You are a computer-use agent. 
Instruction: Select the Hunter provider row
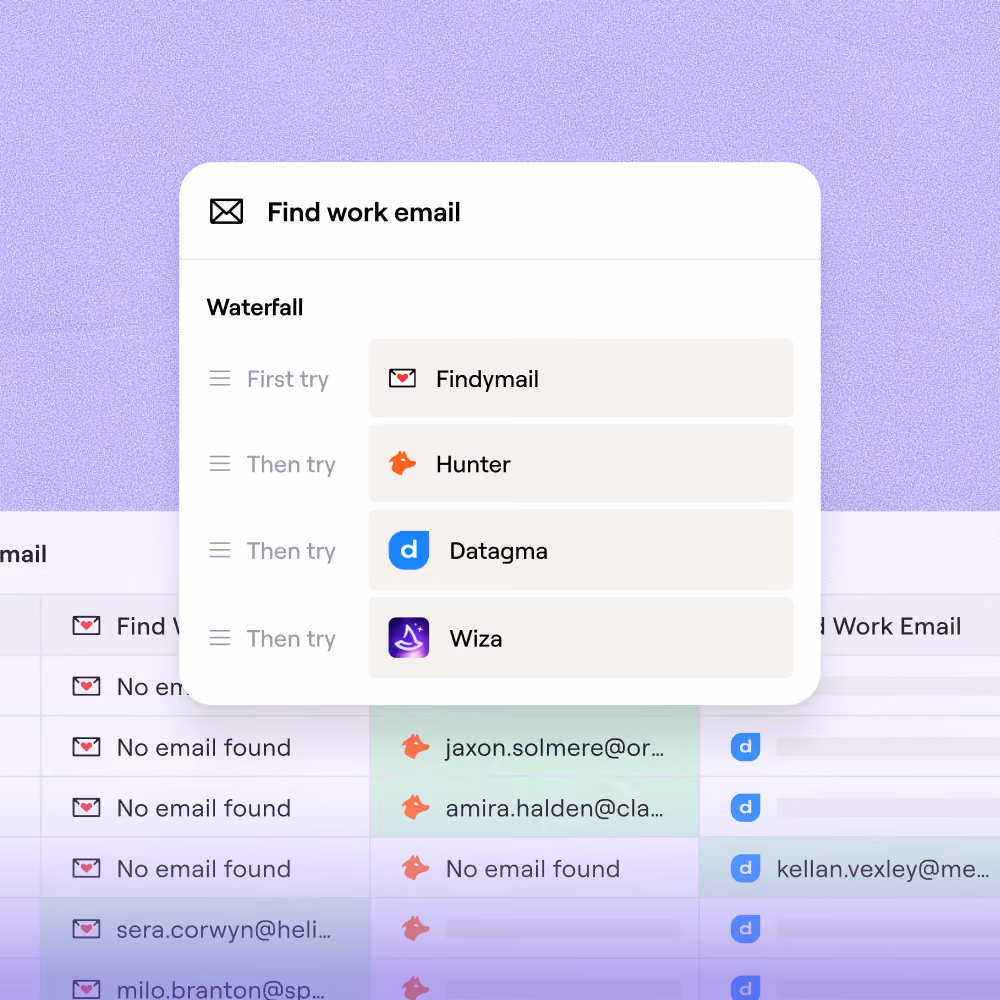(x=581, y=464)
